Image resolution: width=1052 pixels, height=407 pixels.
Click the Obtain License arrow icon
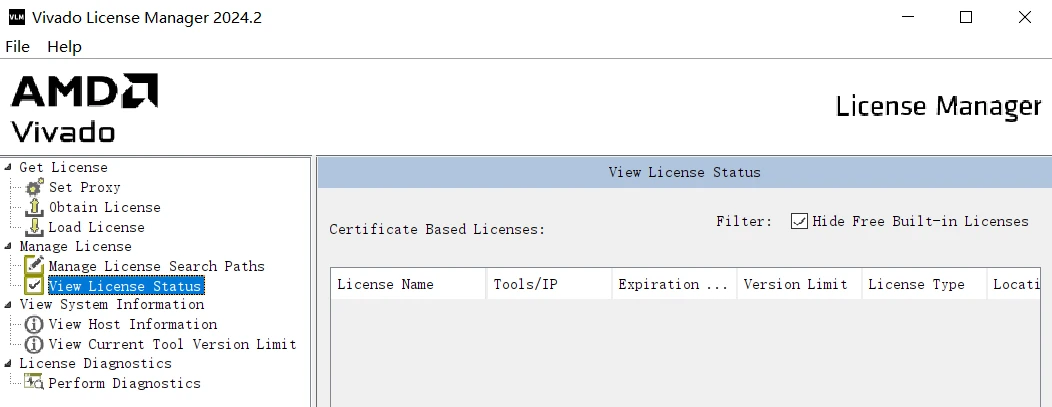coord(35,207)
